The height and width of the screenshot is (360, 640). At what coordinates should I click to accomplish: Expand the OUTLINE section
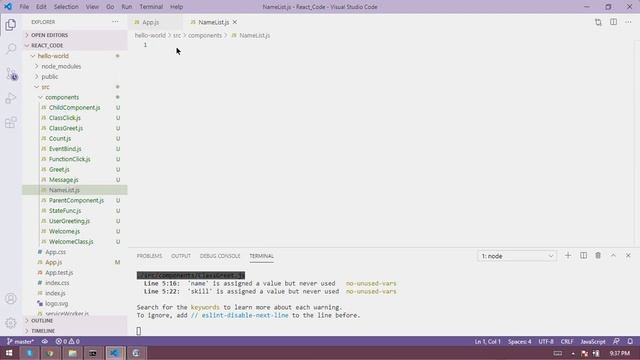(x=76, y=321)
